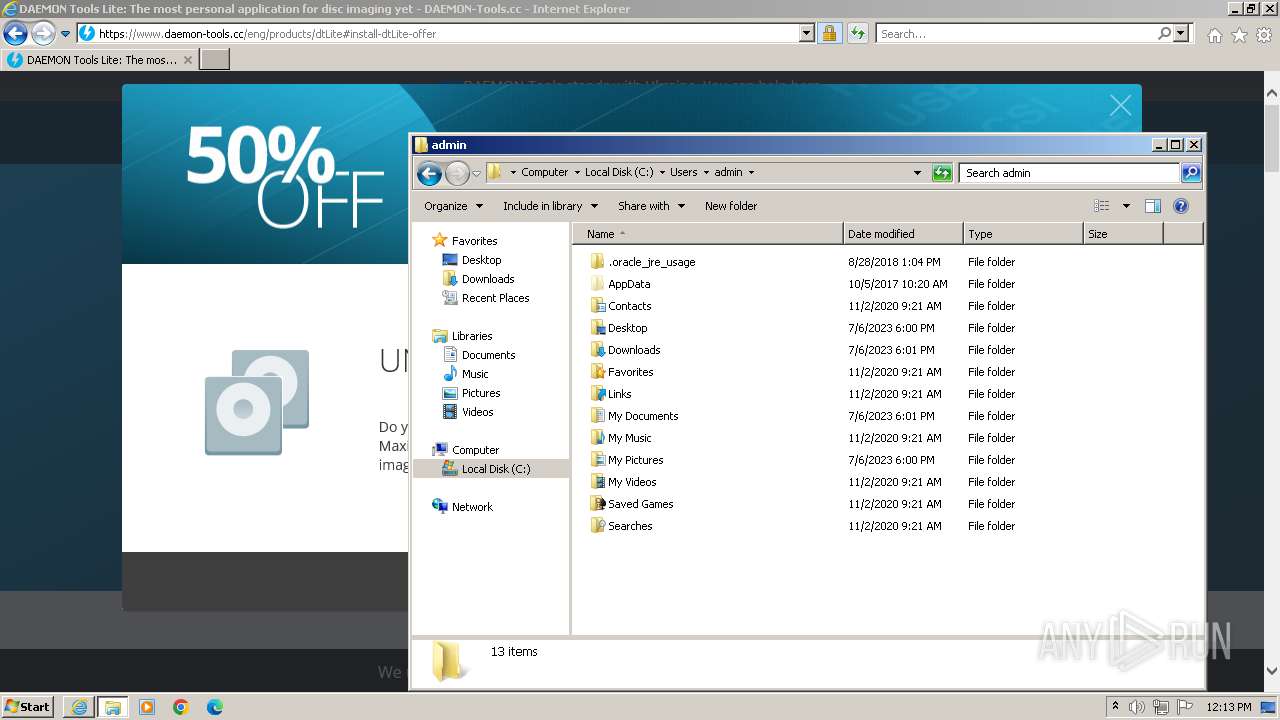
Task: Open IE Home icon
Action: point(1214,35)
